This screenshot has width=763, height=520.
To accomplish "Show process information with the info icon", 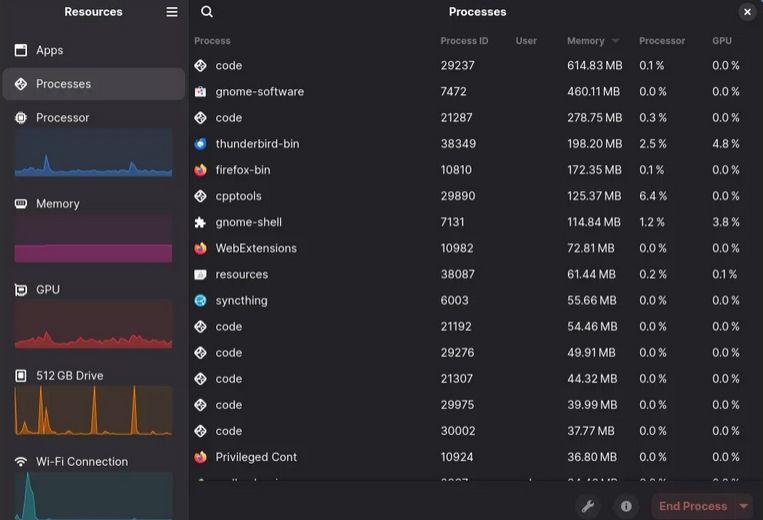I will coord(626,506).
